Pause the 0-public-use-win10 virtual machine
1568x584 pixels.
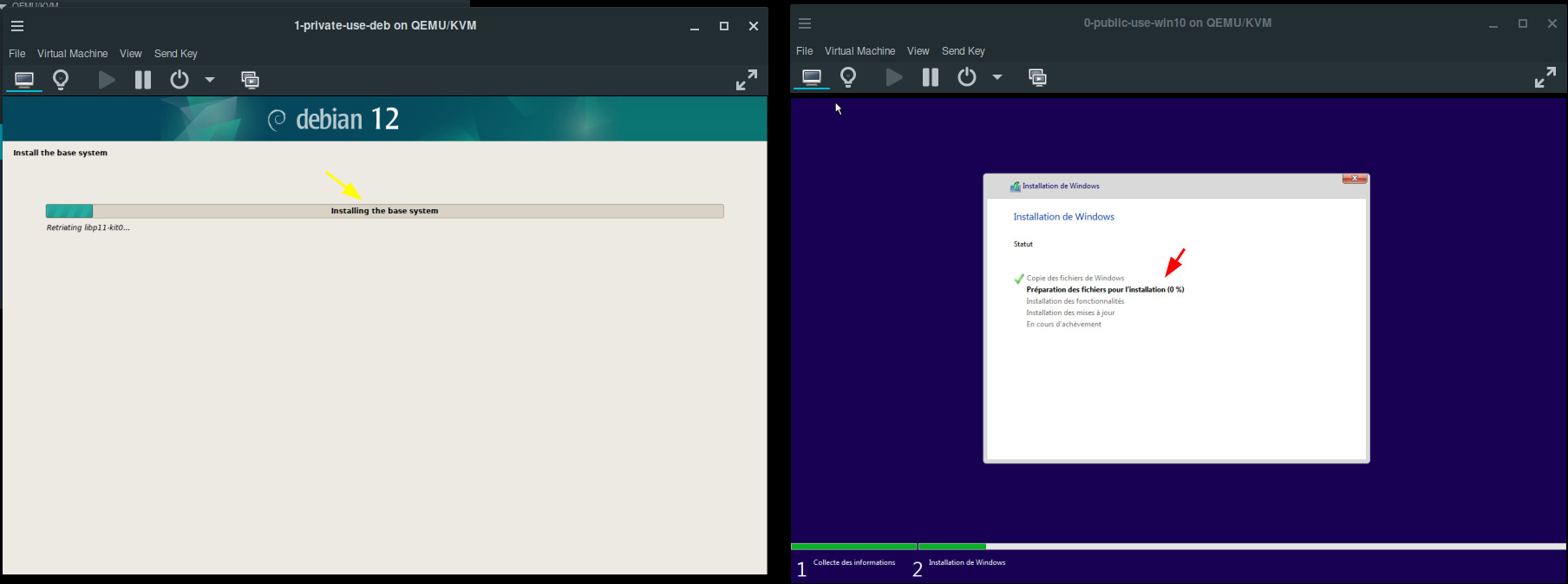tap(931, 77)
